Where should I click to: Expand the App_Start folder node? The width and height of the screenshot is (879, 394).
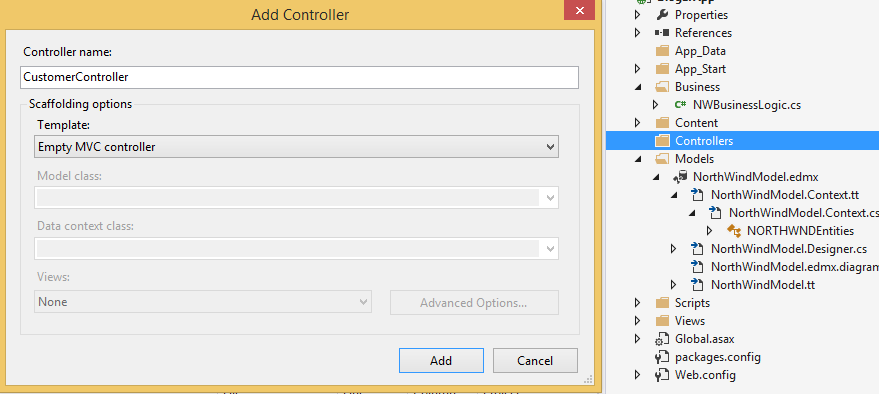tap(637, 69)
